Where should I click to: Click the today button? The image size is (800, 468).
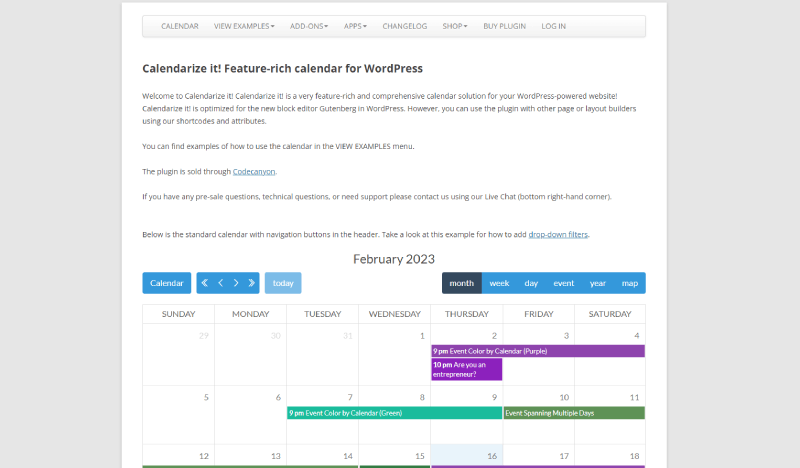pyautogui.click(x=283, y=283)
